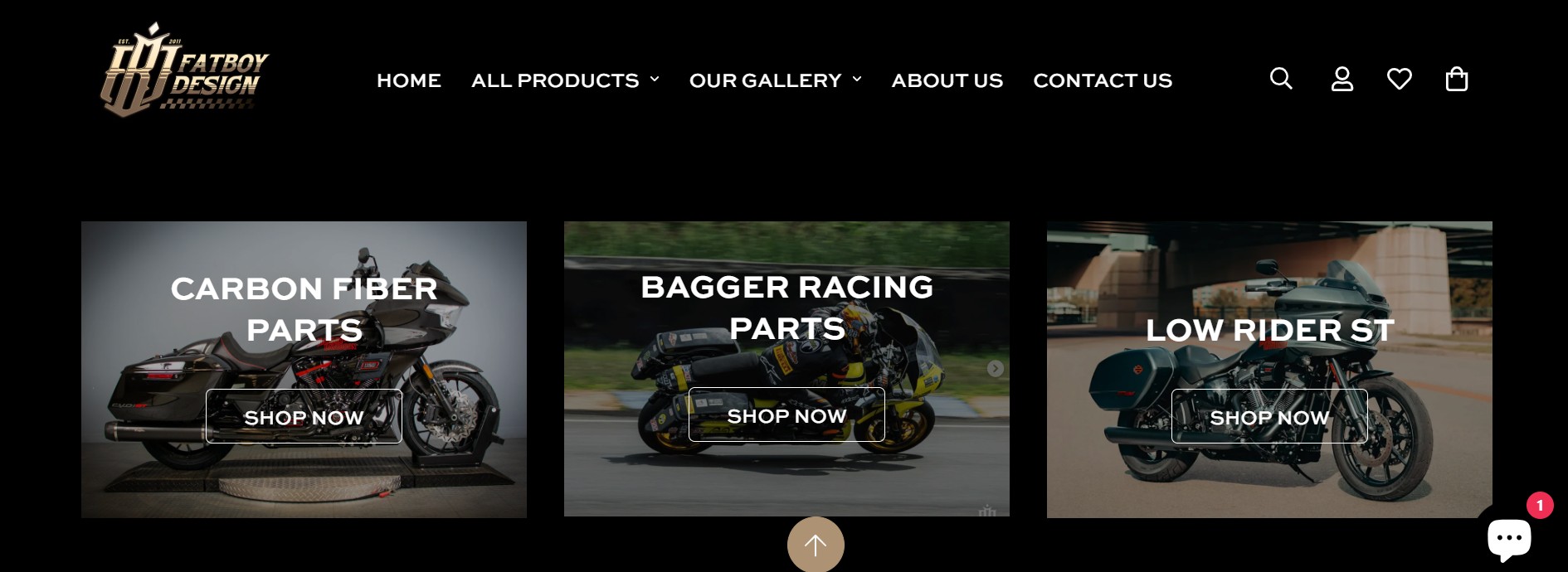View the wishlist heart icon
Image resolution: width=1568 pixels, height=572 pixels.
click(1399, 79)
